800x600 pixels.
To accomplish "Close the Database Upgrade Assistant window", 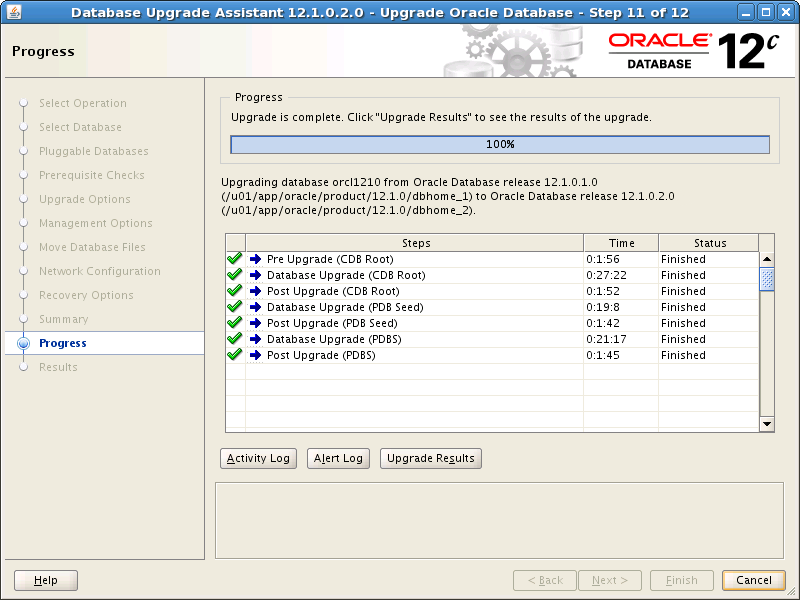I will 786,12.
